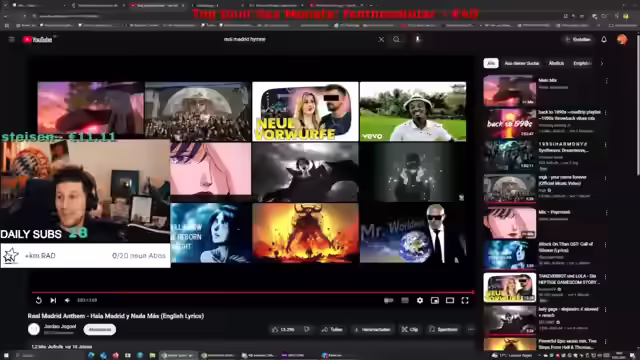
Task: Skip to the next video
Action: click(x=53, y=300)
